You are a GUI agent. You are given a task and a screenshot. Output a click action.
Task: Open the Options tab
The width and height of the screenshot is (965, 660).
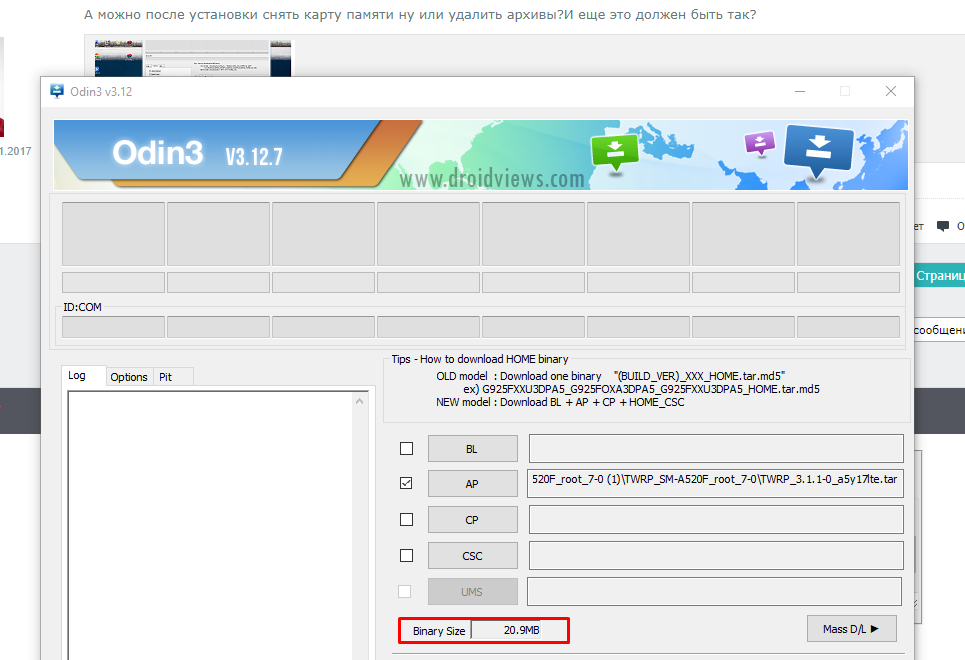(129, 377)
